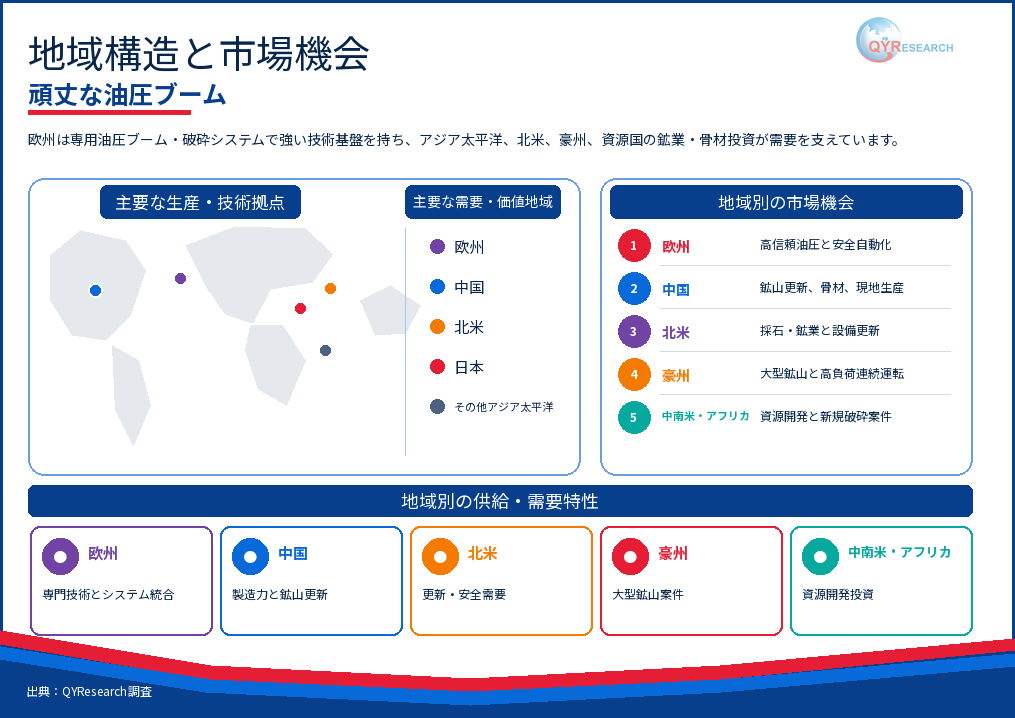Select the orange marker dot on the world map
This screenshot has height=718, width=1015.
(330, 288)
